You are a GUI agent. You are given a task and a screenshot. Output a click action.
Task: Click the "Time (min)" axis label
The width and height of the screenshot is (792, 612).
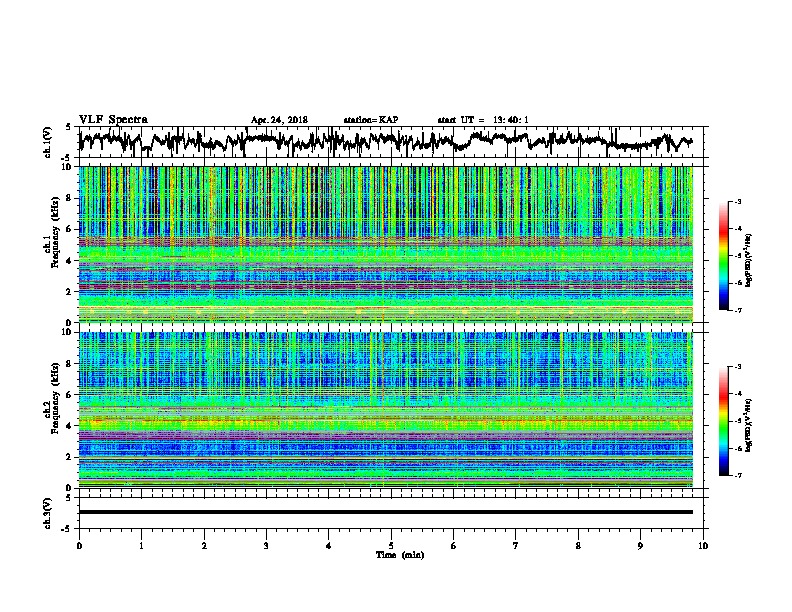coord(400,555)
